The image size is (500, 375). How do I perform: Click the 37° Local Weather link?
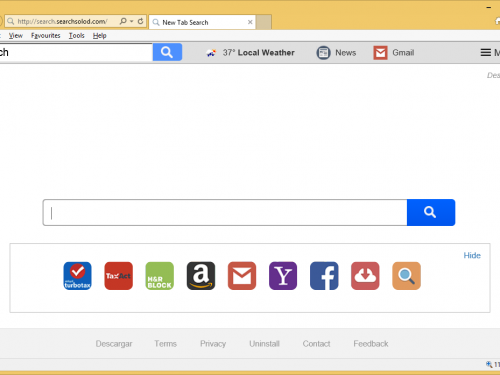click(259, 53)
